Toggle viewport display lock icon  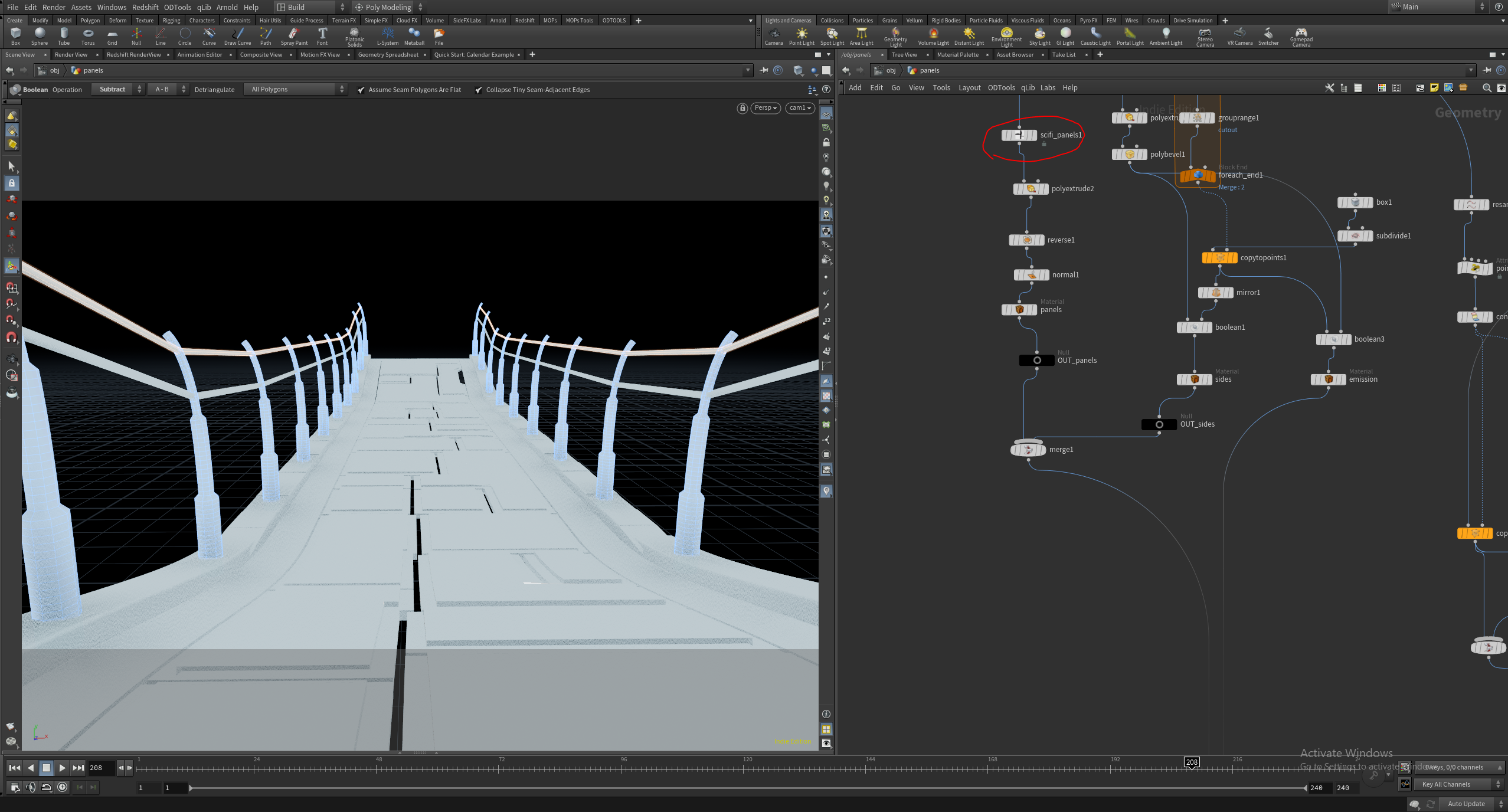click(x=742, y=108)
